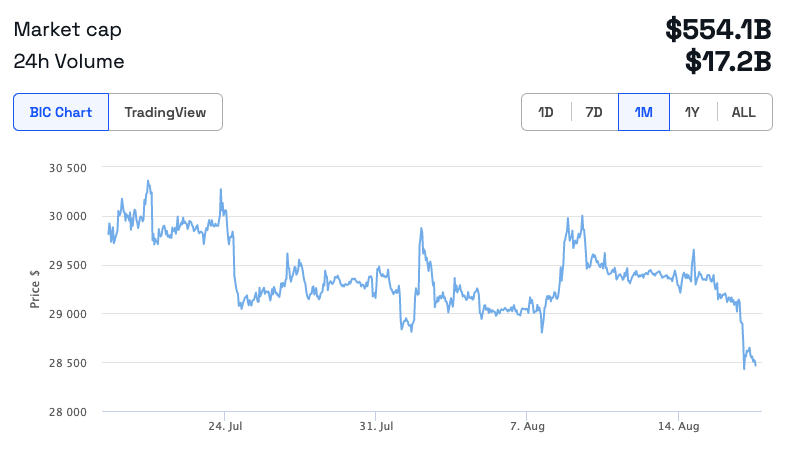Select the 1M time range button

click(x=644, y=112)
